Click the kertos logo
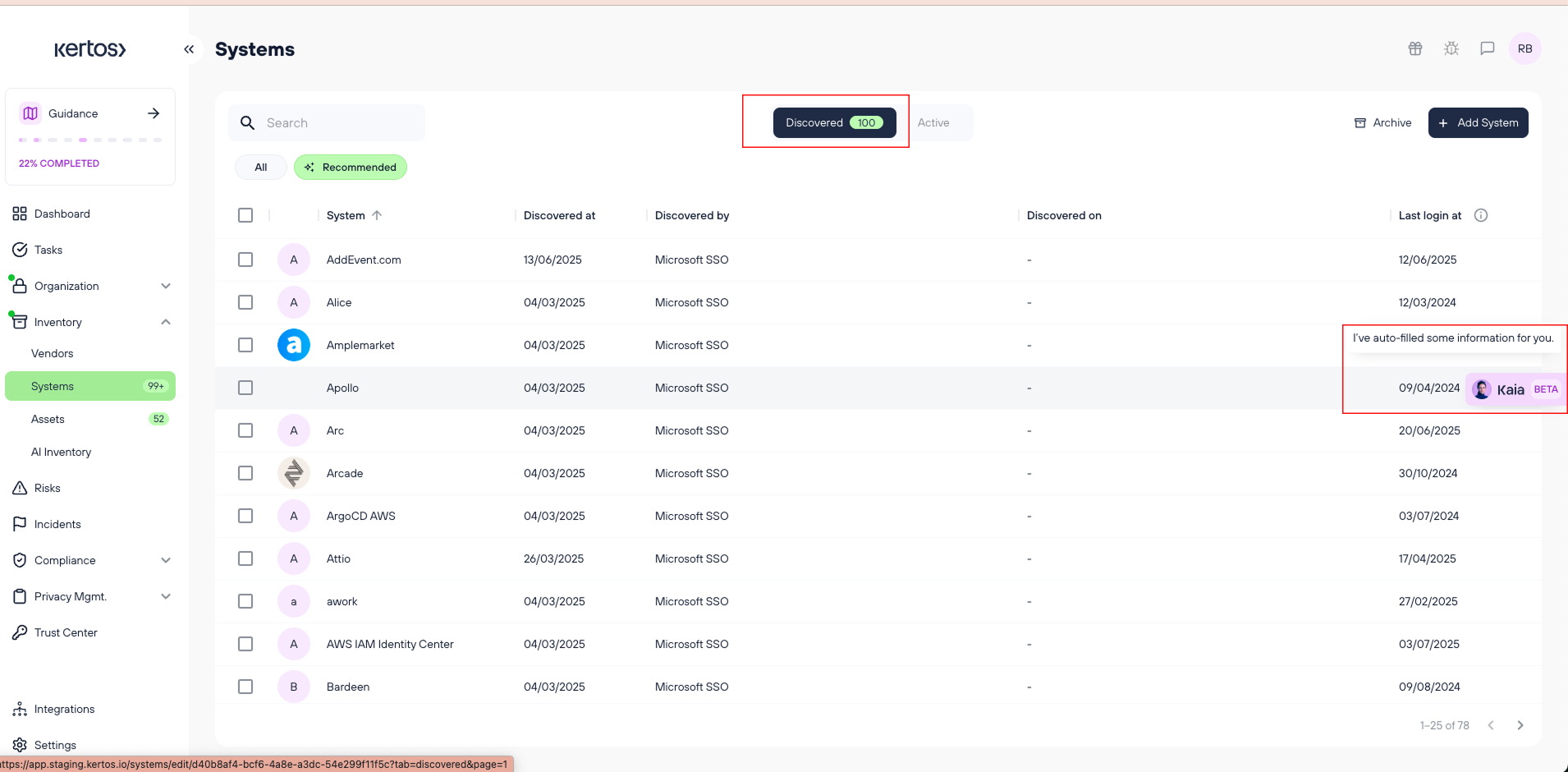This screenshot has width=1568, height=772. (x=90, y=49)
